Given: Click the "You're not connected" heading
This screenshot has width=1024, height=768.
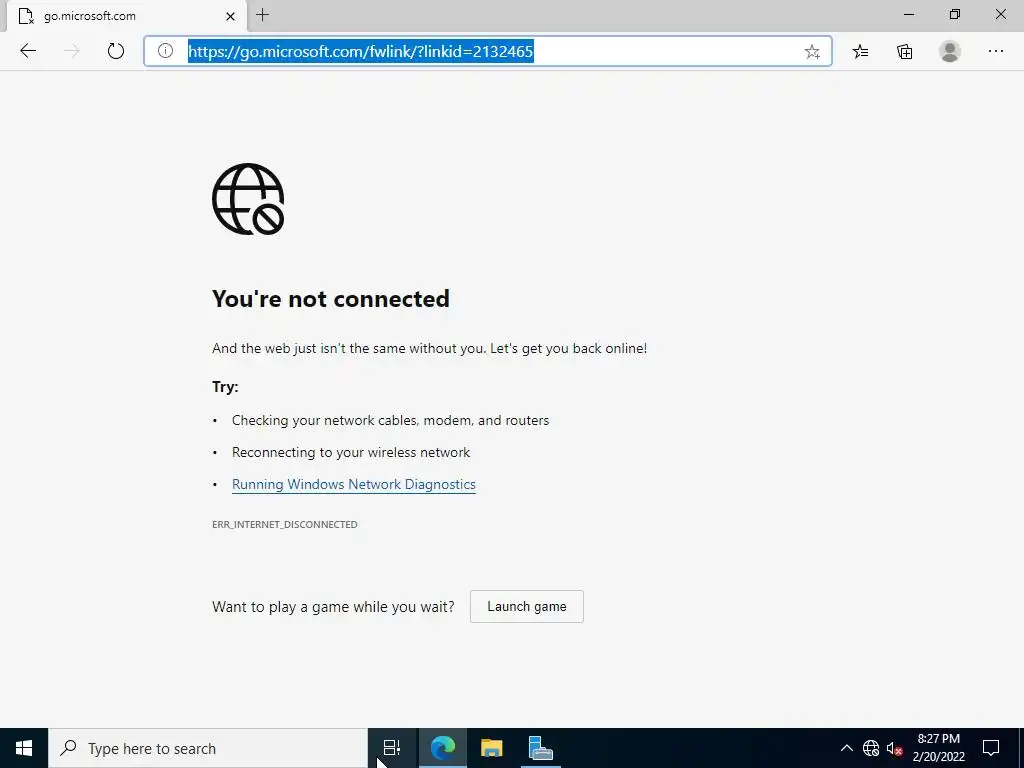Looking at the screenshot, I should click(x=330, y=298).
